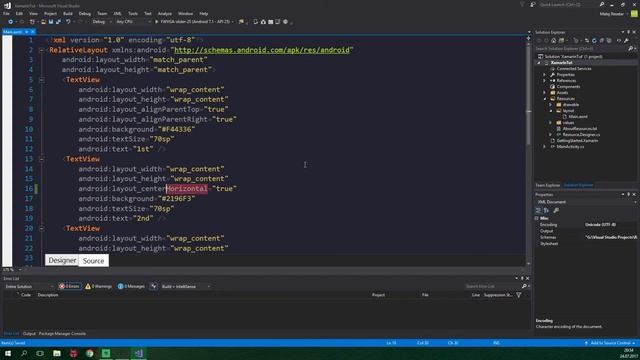Click the Navigate Backward arrow icon

11,22
